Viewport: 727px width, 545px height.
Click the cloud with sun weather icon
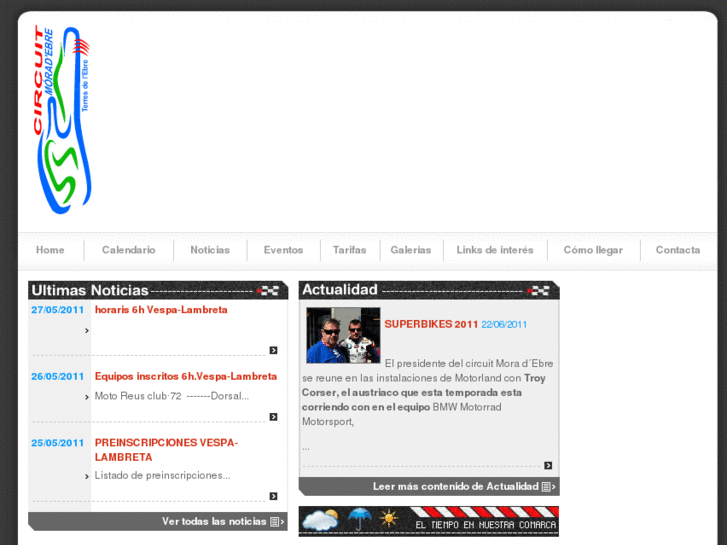[320, 520]
